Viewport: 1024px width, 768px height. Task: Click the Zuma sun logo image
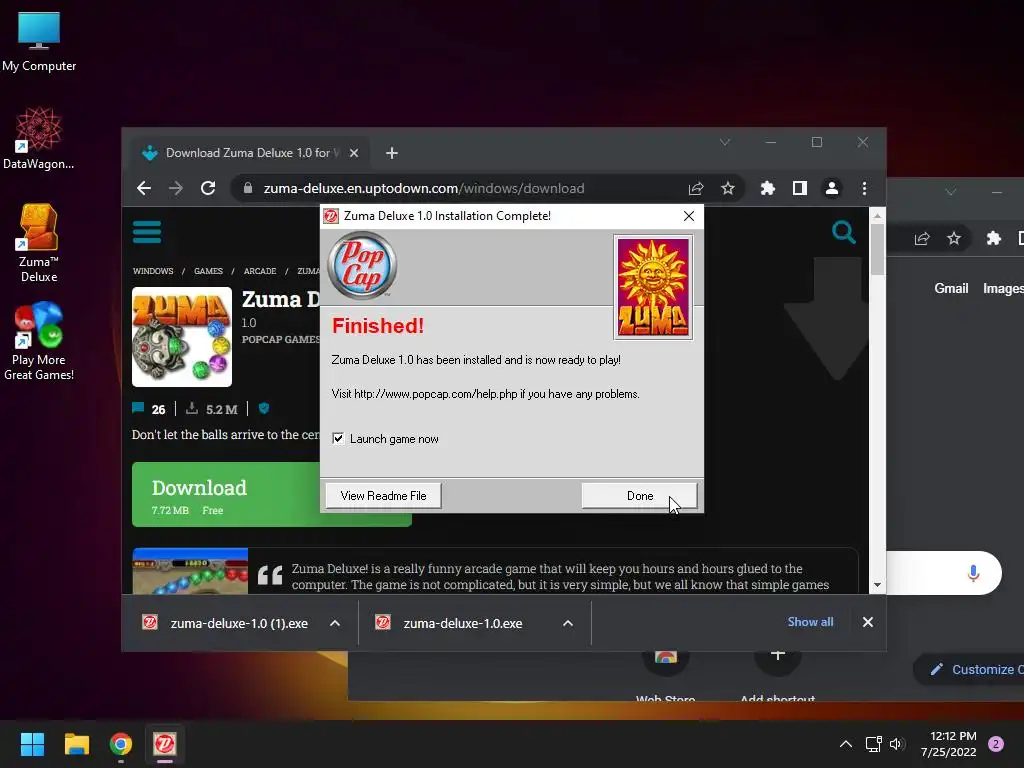pyautogui.click(x=653, y=287)
